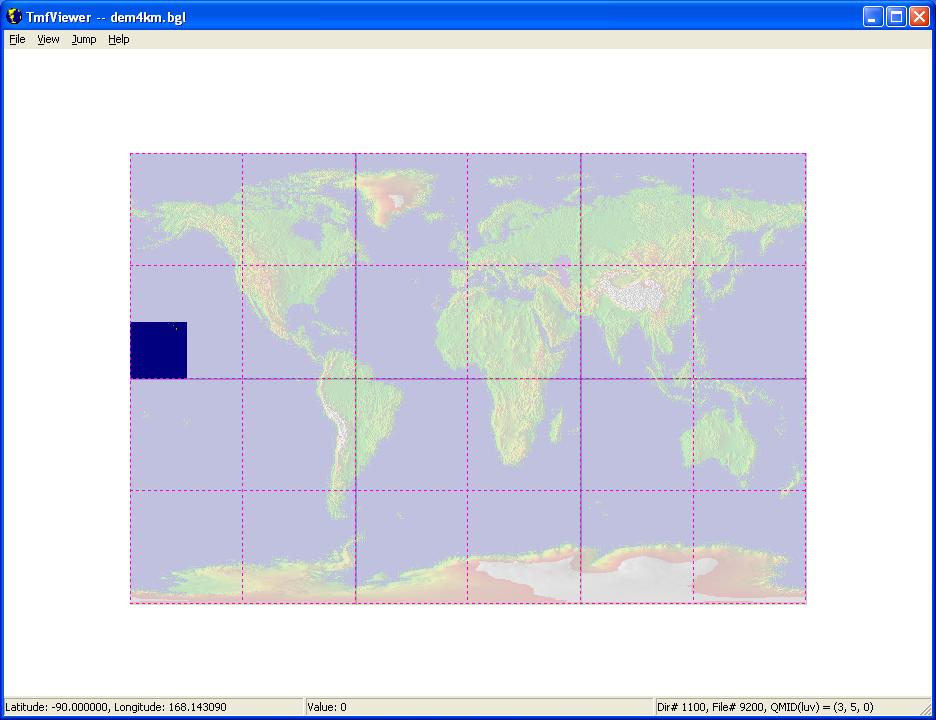Click the Dir# File# QMID status text

point(765,707)
